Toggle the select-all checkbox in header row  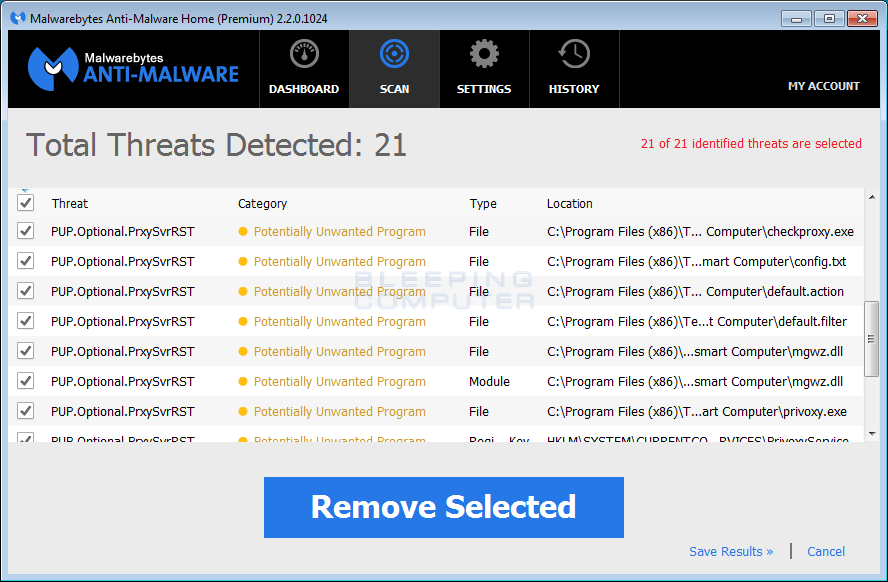pyautogui.click(x=25, y=203)
